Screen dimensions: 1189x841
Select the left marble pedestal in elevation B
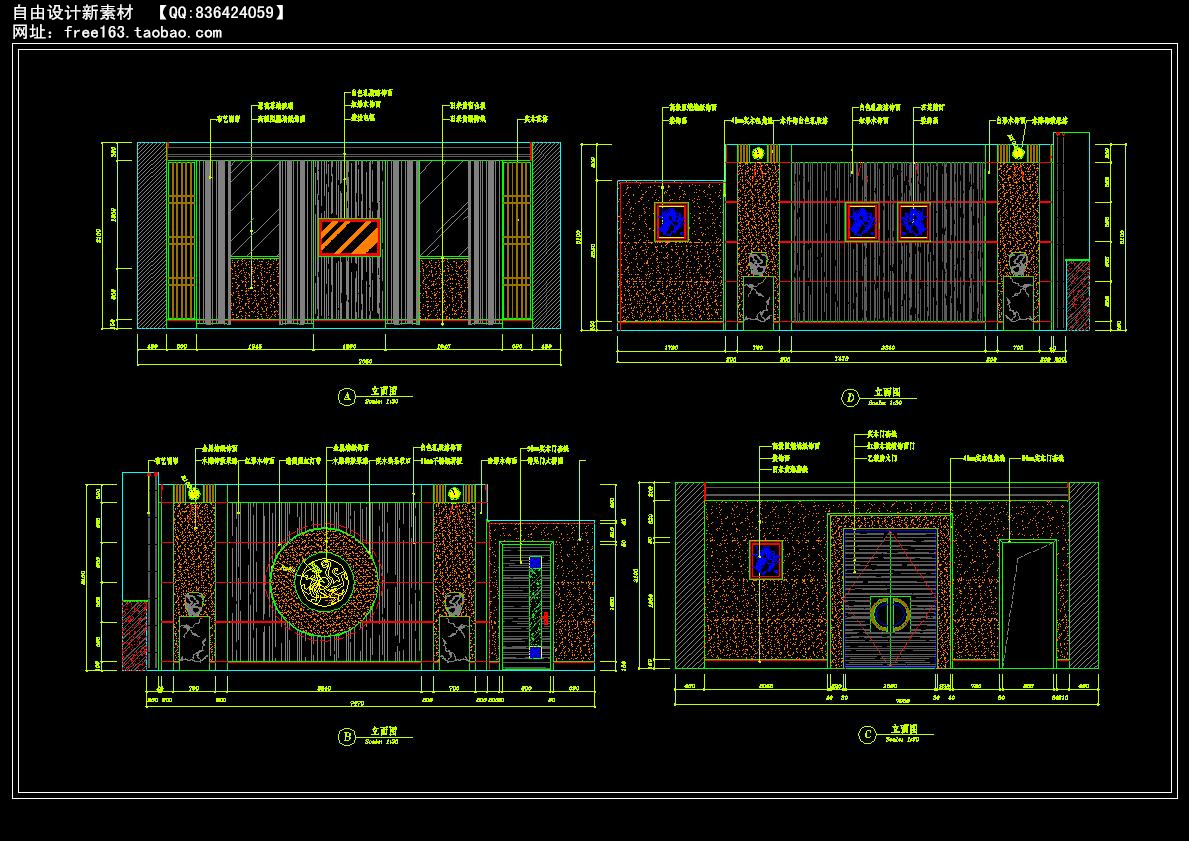[195, 642]
